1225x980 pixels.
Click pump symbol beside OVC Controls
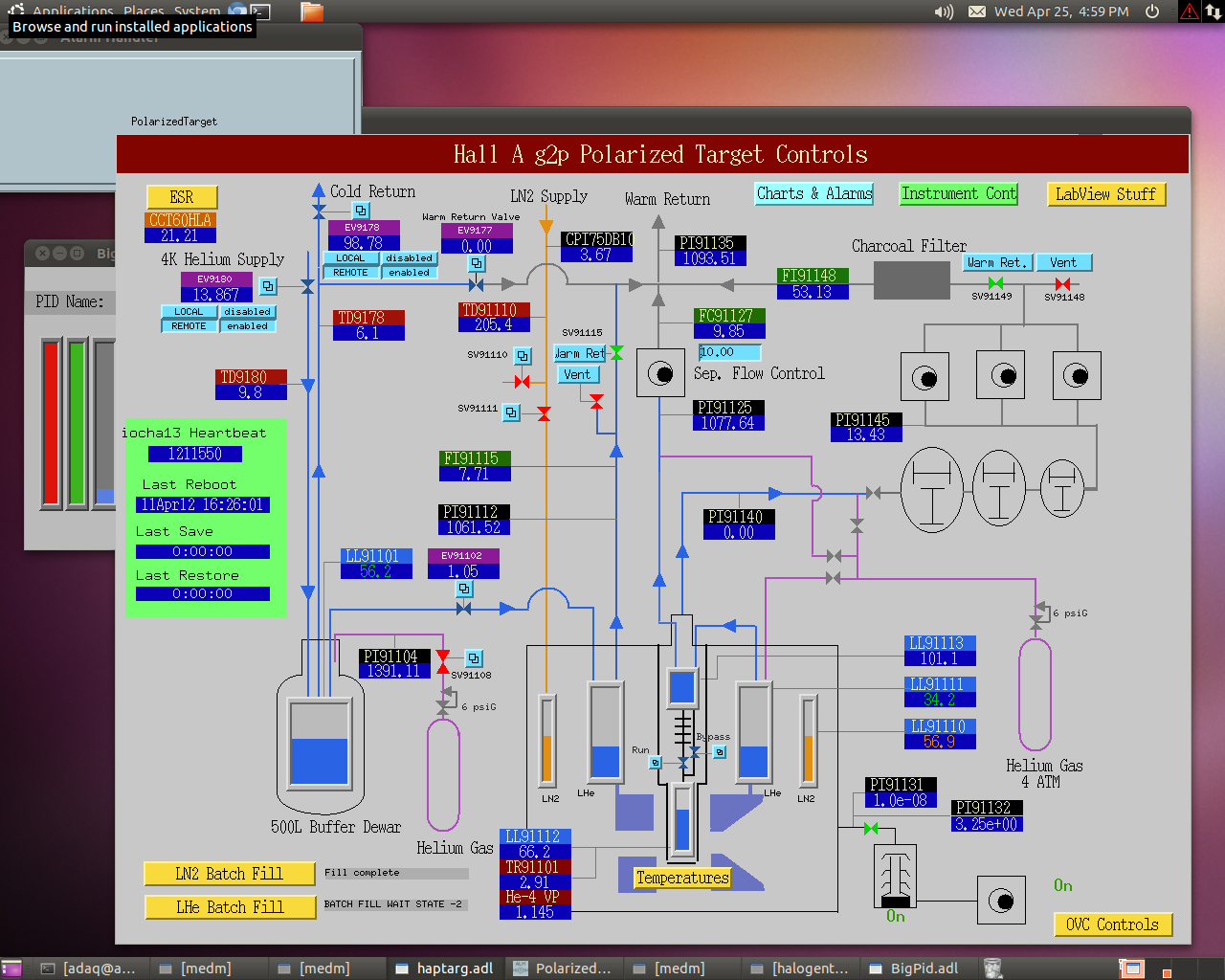1001,900
